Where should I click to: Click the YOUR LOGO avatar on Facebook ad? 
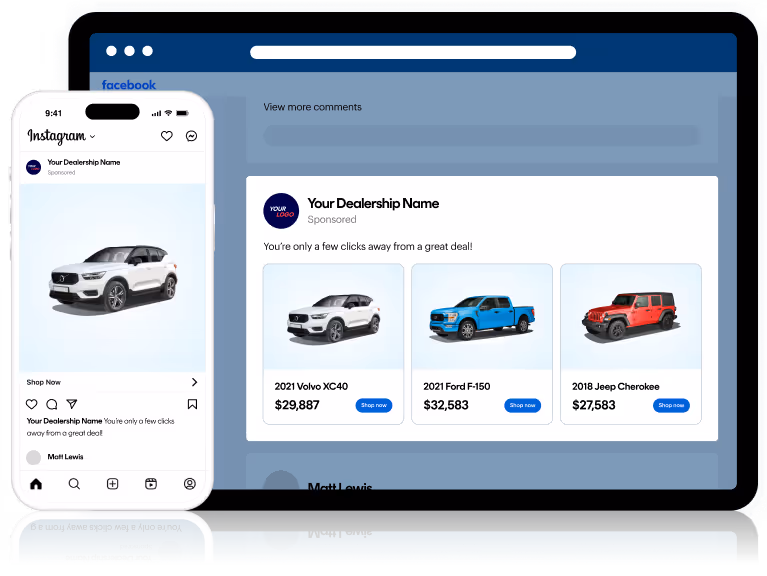(x=281, y=211)
